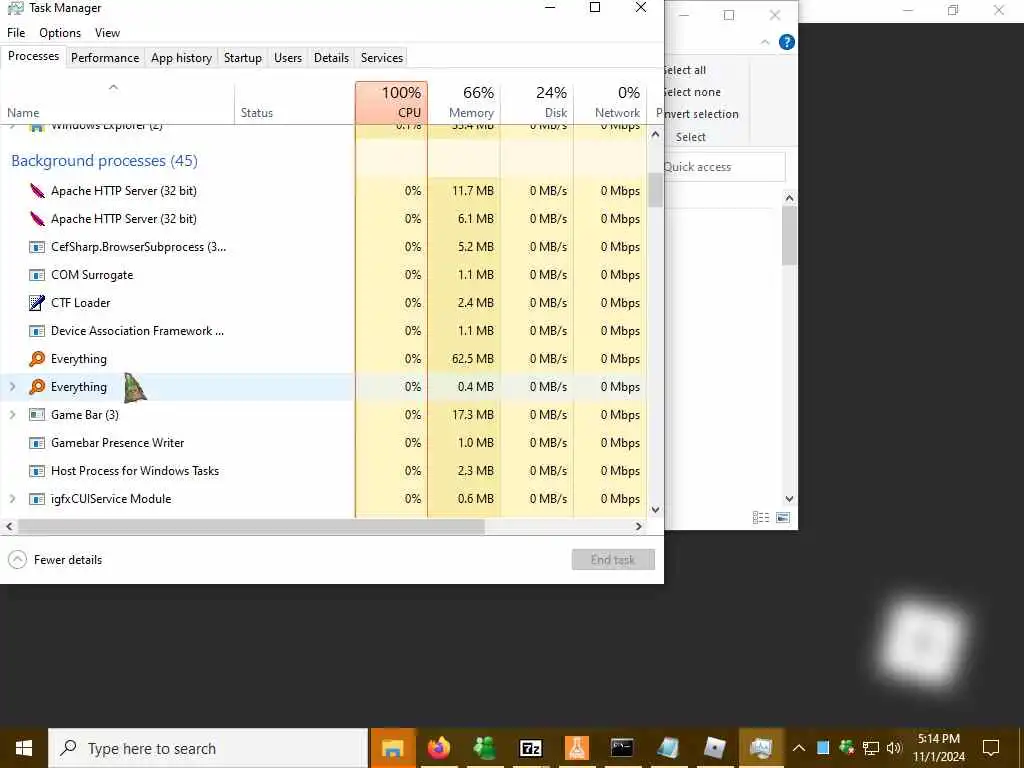Open the volume control in system tray

894,748
